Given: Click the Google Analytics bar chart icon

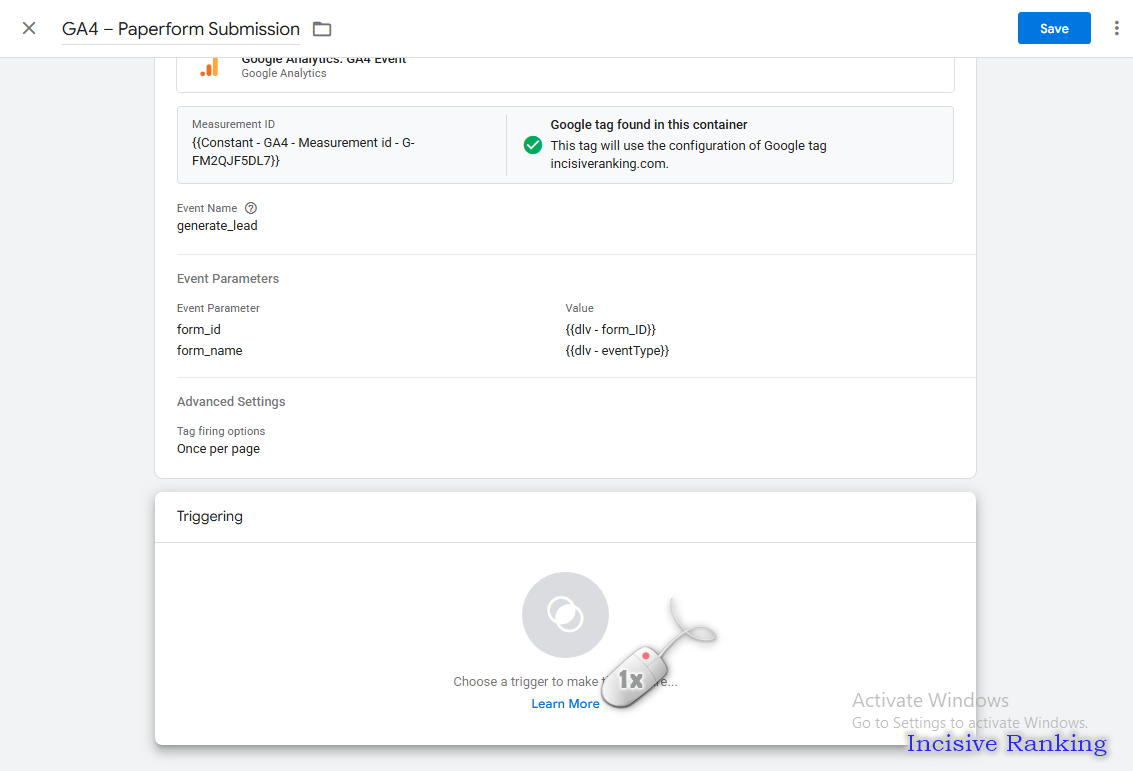Looking at the screenshot, I should [x=210, y=67].
